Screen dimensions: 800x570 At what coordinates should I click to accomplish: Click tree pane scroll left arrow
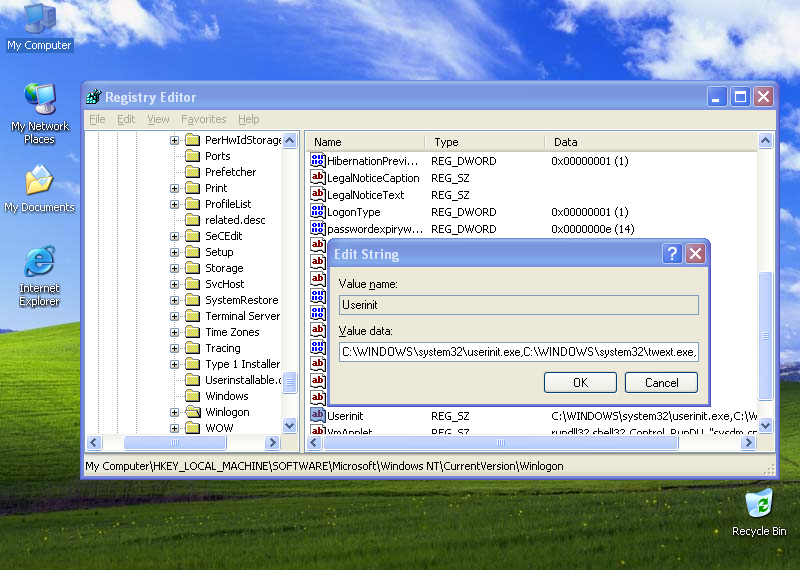pyautogui.click(x=94, y=442)
